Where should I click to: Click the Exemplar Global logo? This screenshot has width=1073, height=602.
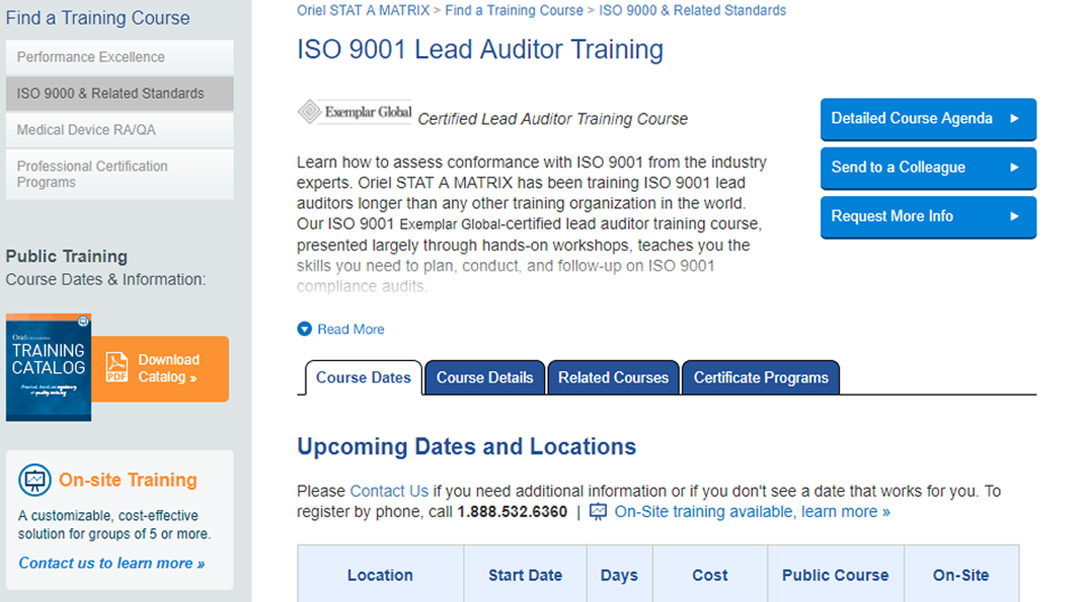(x=354, y=112)
